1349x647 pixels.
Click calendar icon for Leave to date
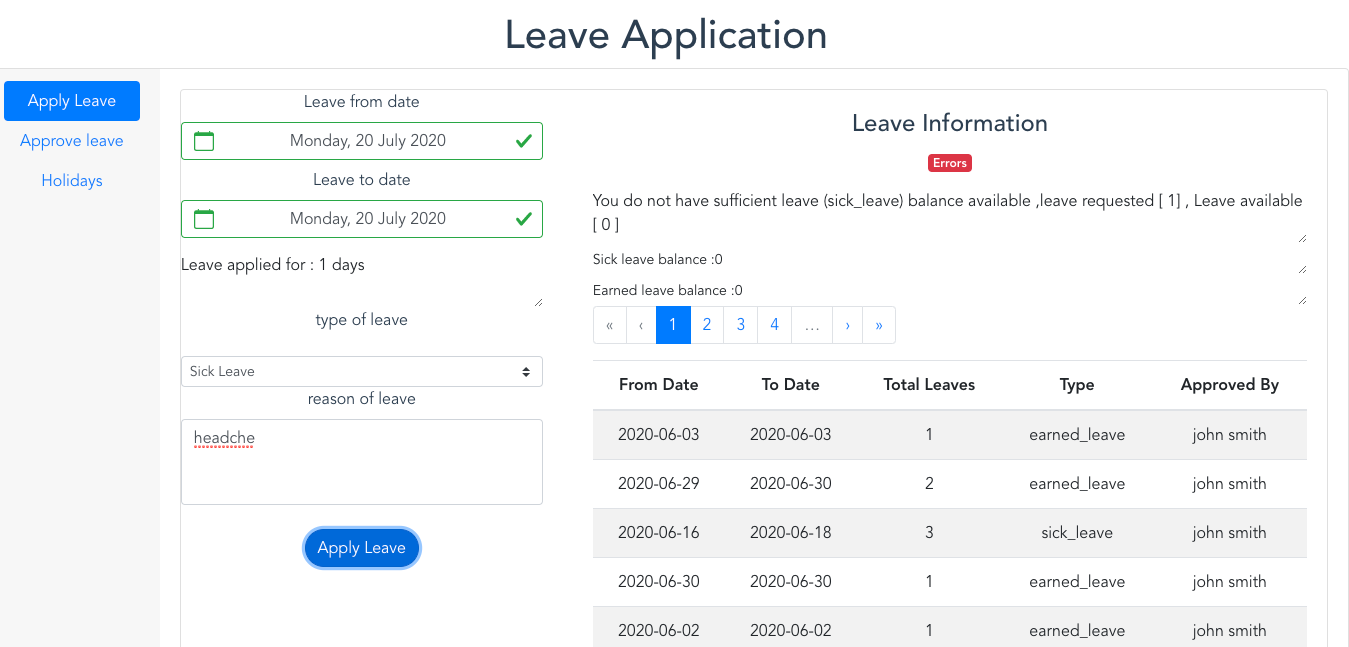(204, 219)
